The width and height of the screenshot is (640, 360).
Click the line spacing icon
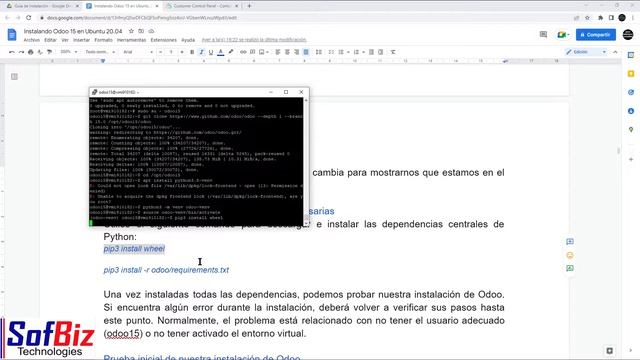(319, 52)
